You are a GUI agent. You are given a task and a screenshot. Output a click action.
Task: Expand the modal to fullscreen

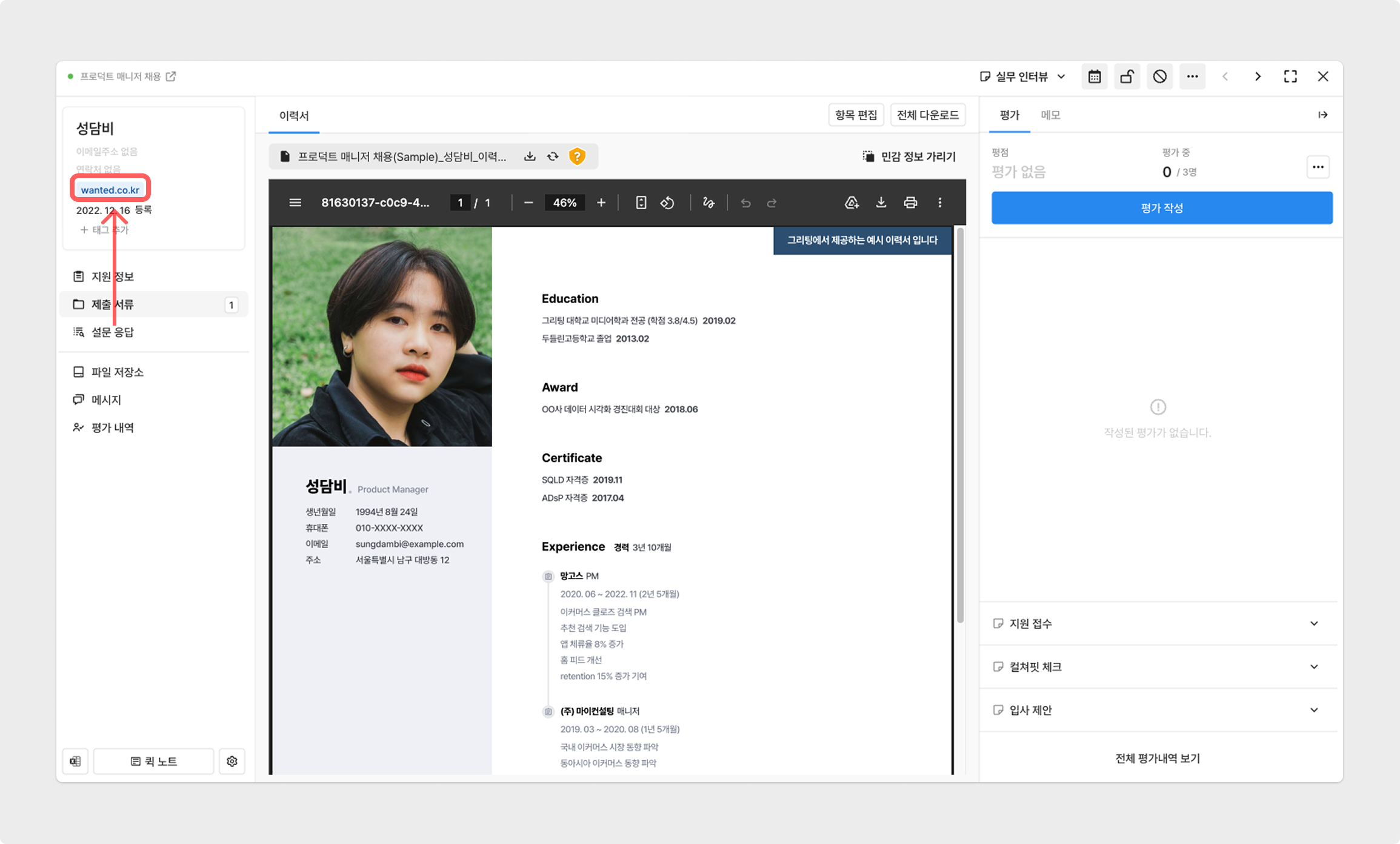point(1290,76)
